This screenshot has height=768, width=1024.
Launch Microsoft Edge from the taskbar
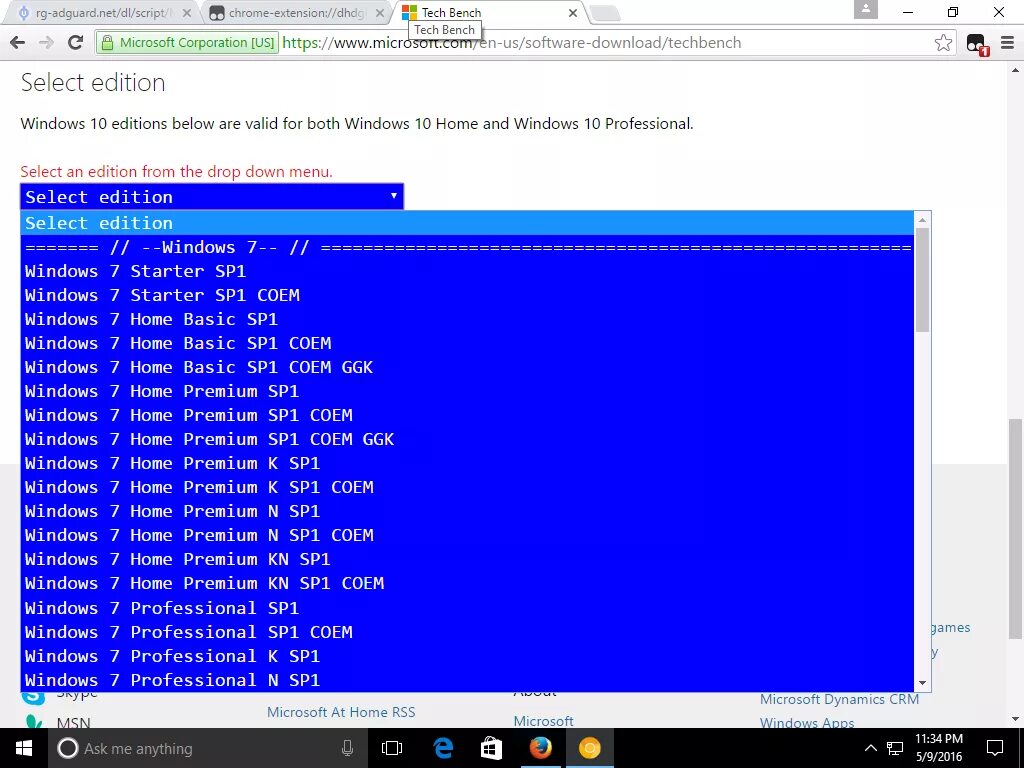(443, 748)
